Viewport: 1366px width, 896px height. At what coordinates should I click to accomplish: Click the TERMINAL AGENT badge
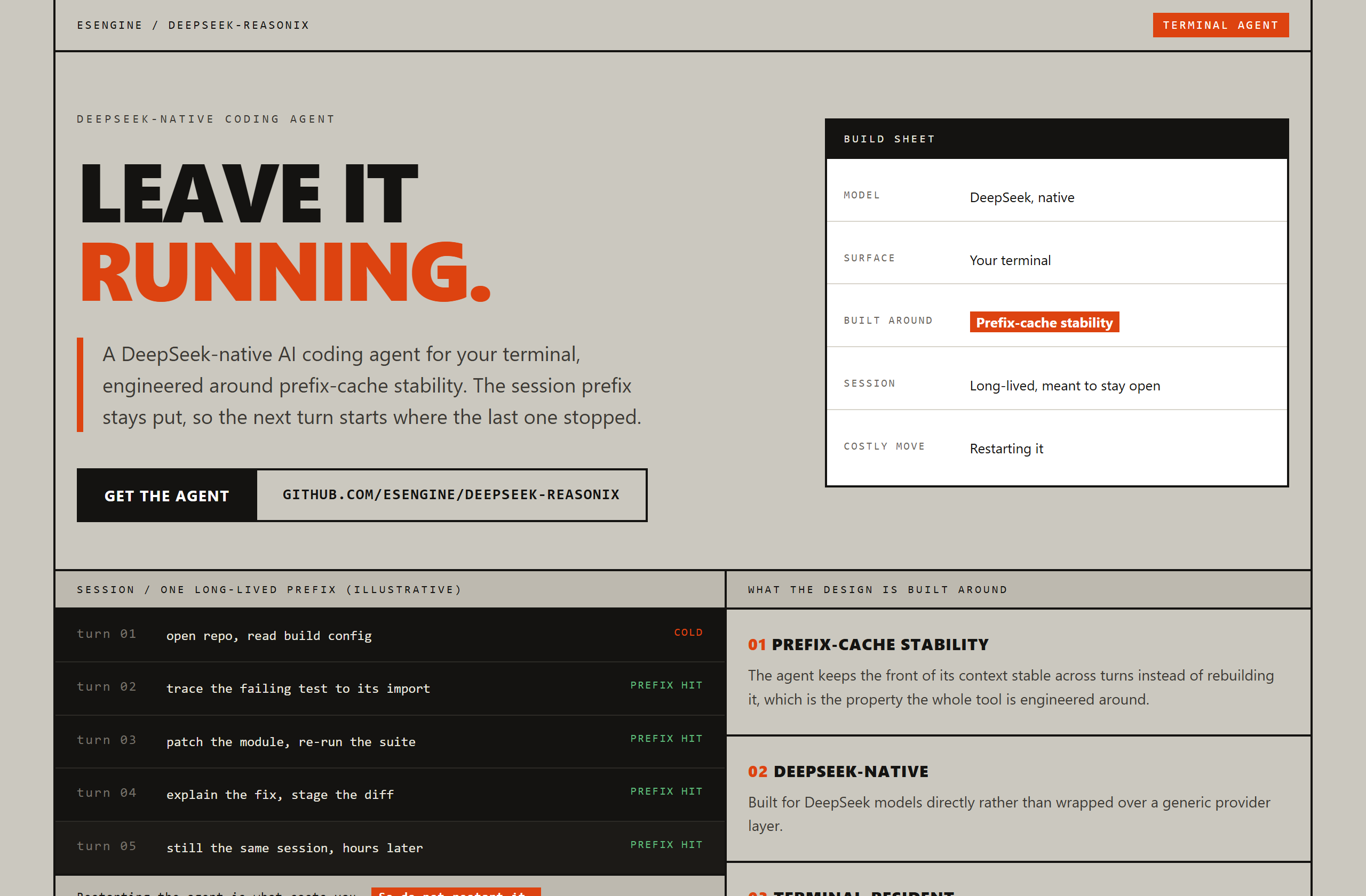[x=1220, y=25]
